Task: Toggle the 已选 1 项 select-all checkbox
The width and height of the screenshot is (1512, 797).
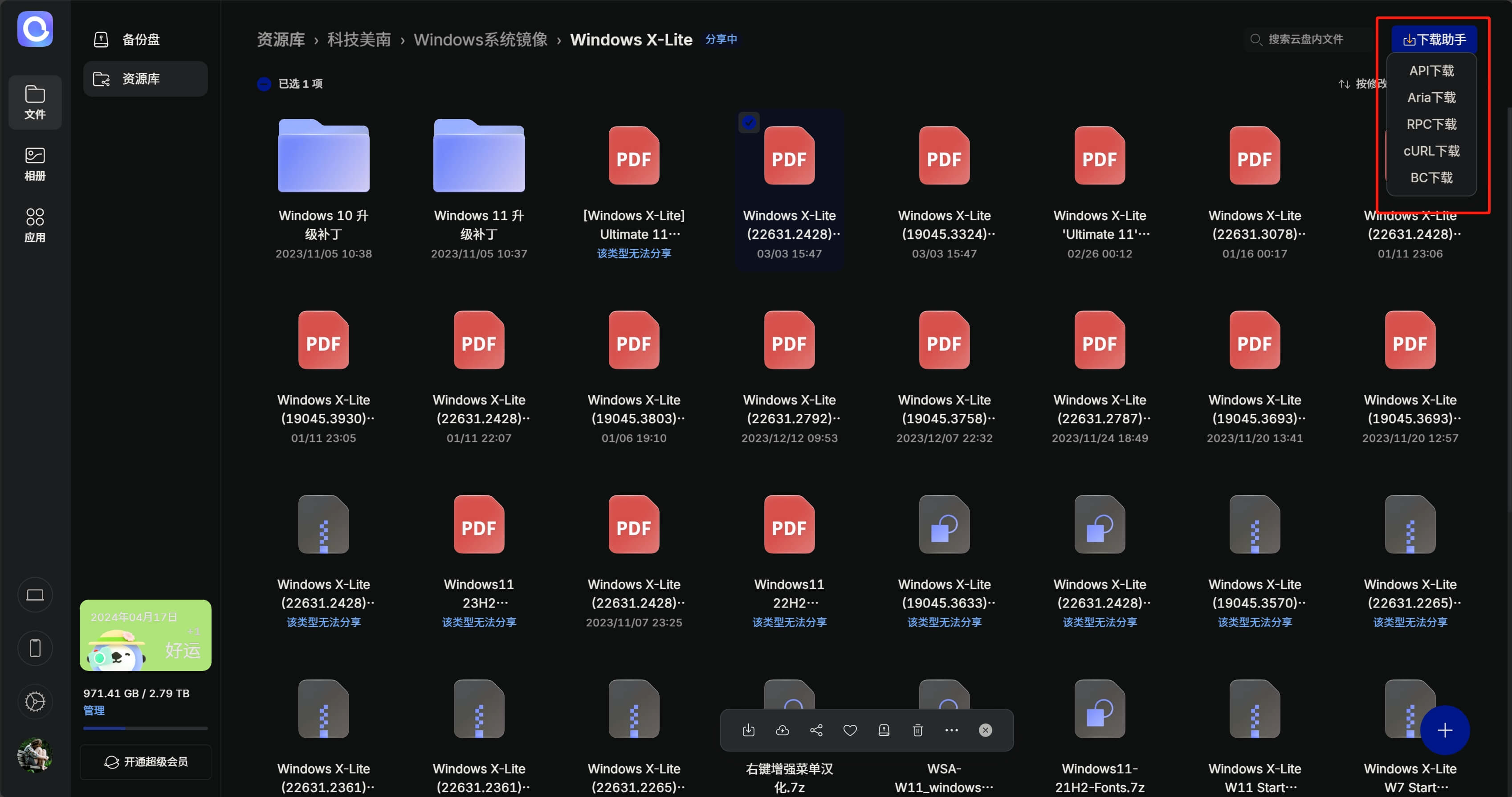Action: (264, 83)
